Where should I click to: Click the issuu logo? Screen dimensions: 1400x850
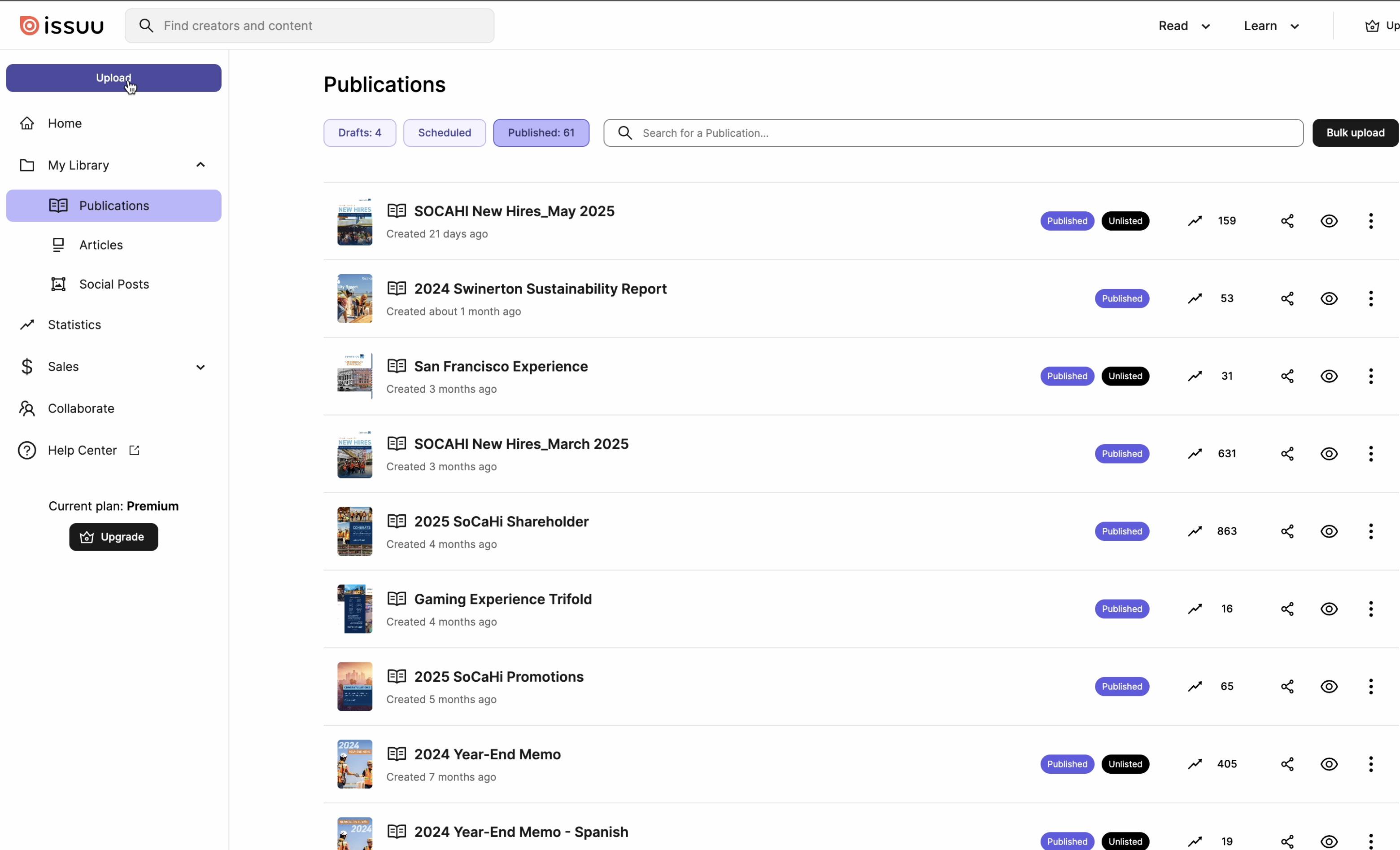61,26
